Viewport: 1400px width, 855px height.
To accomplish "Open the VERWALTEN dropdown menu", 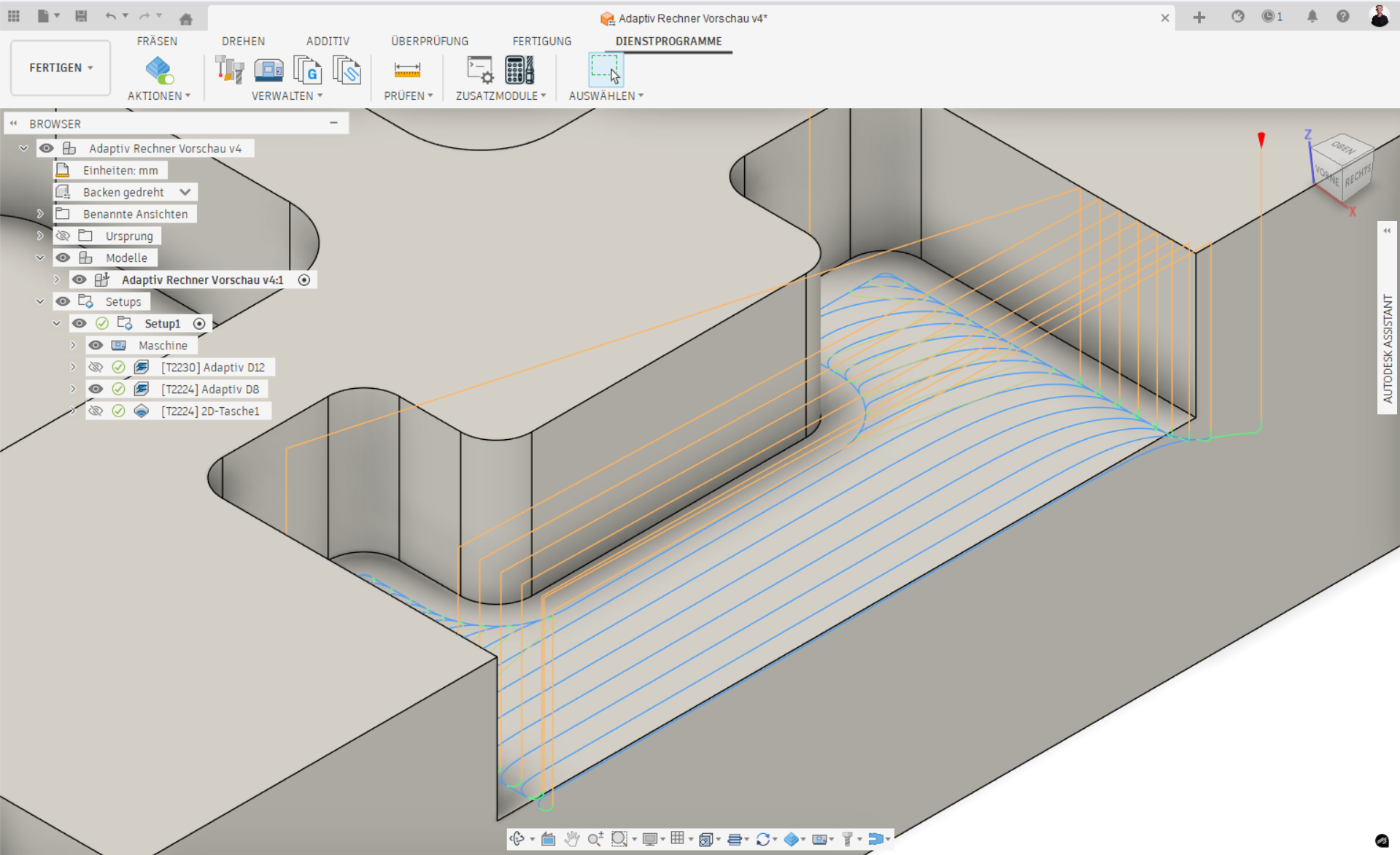I will [x=287, y=96].
